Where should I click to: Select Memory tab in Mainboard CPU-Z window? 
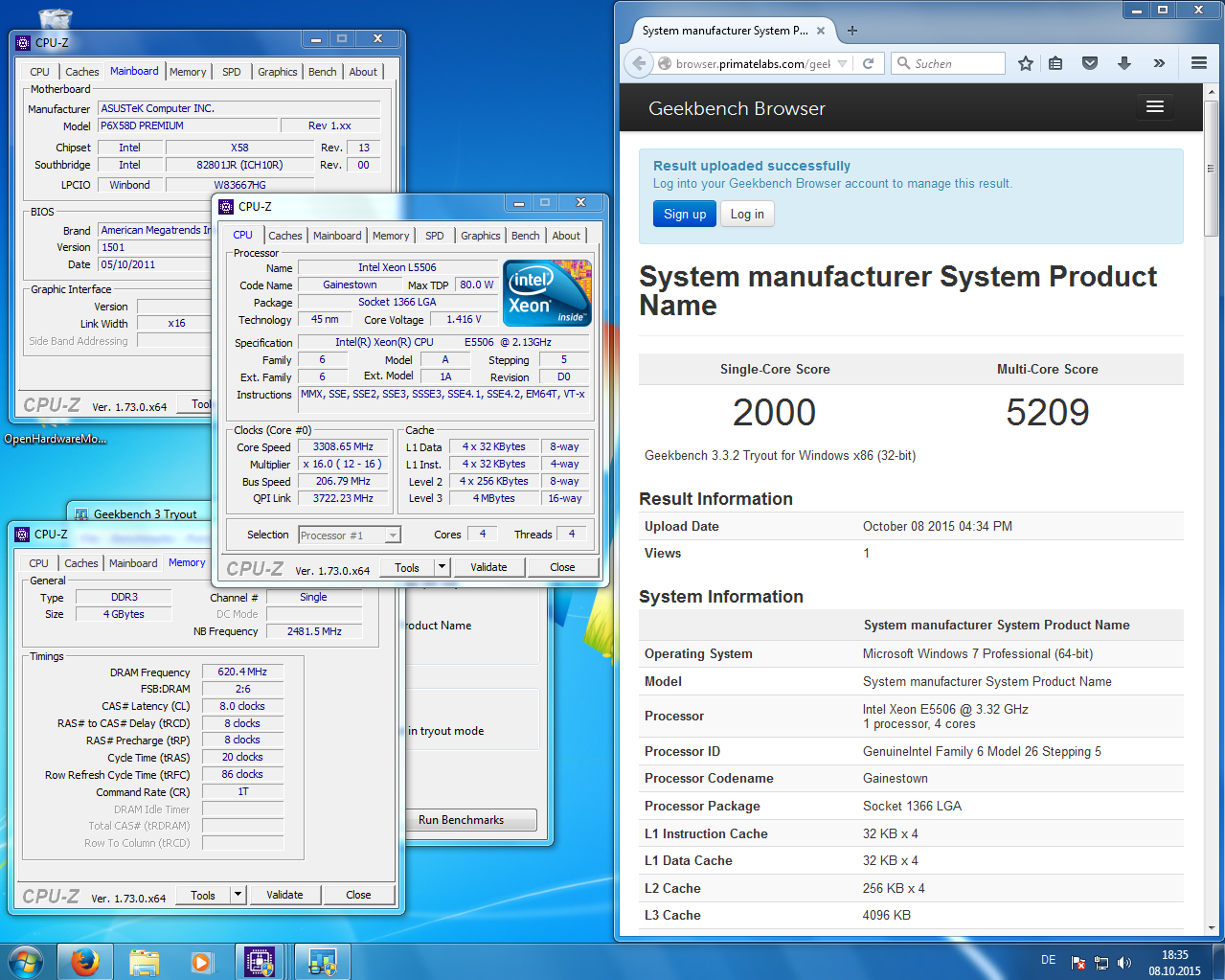(x=188, y=72)
